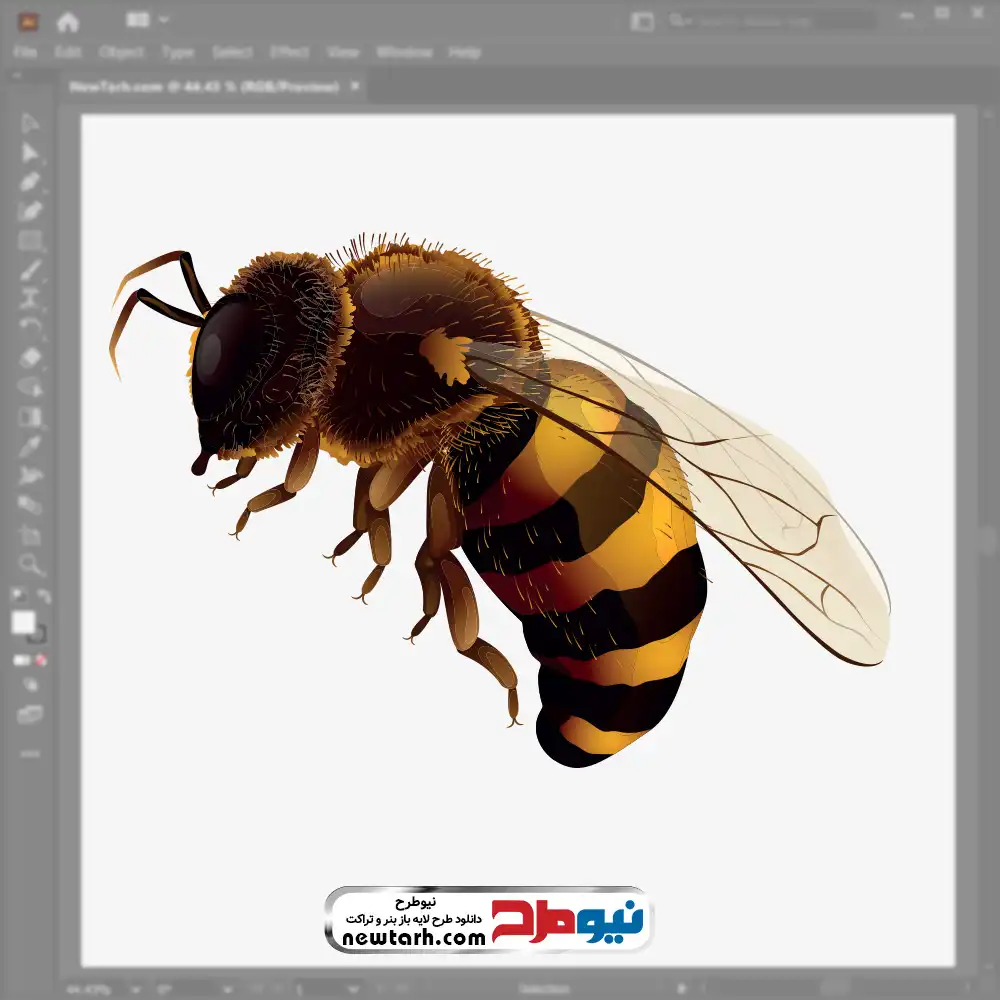Open the Object menu
Viewport: 1000px width, 1000px height.
[119, 52]
